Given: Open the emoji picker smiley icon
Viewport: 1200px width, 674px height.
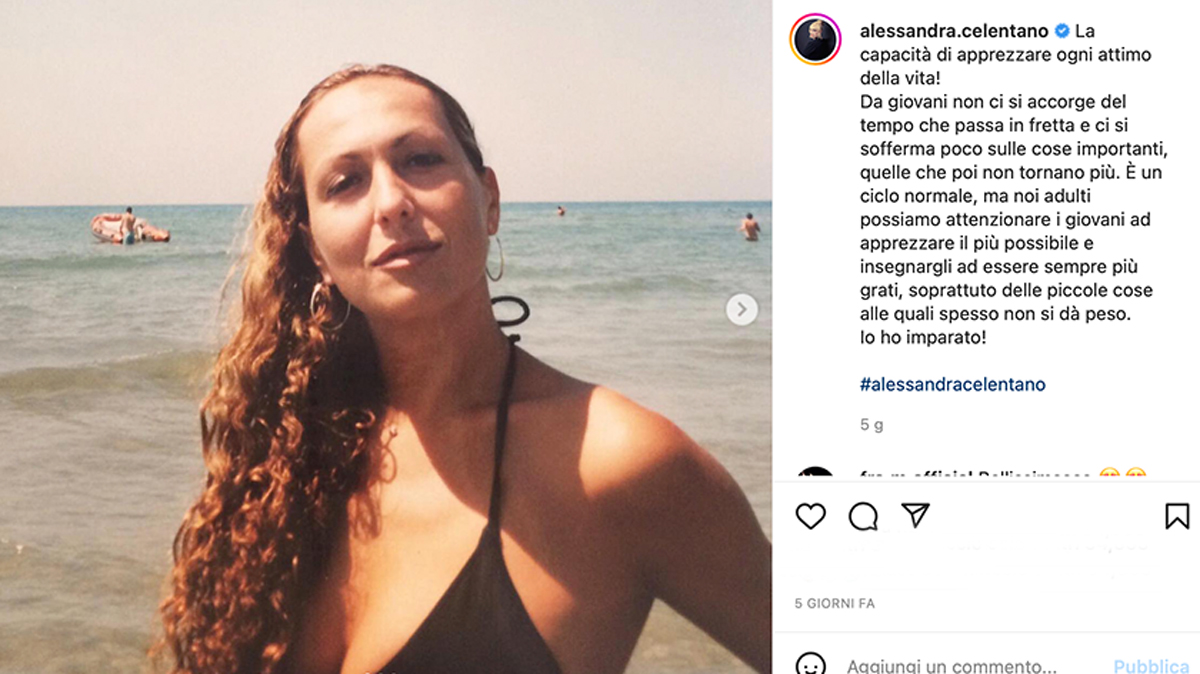Looking at the screenshot, I should (810, 665).
